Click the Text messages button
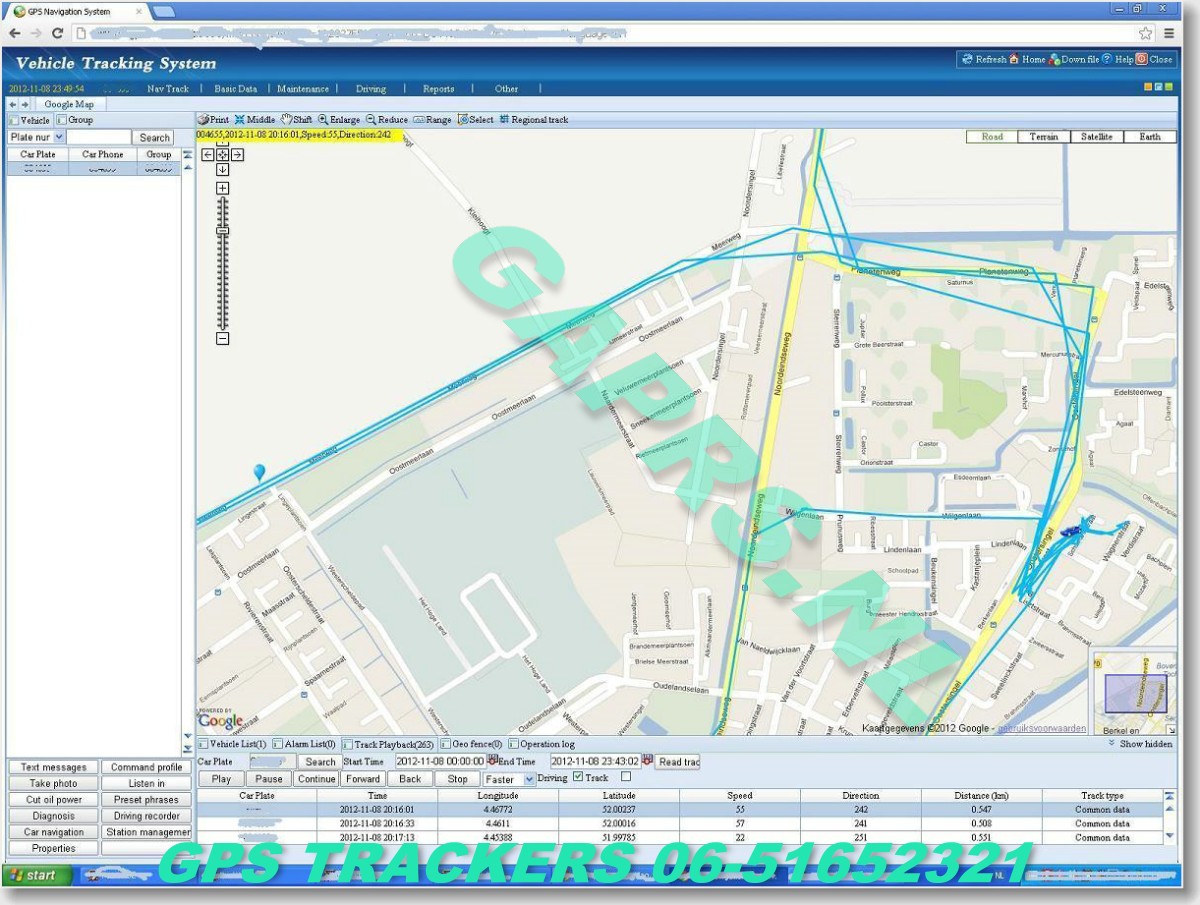Viewport: 1200px width, 905px height. pos(54,768)
